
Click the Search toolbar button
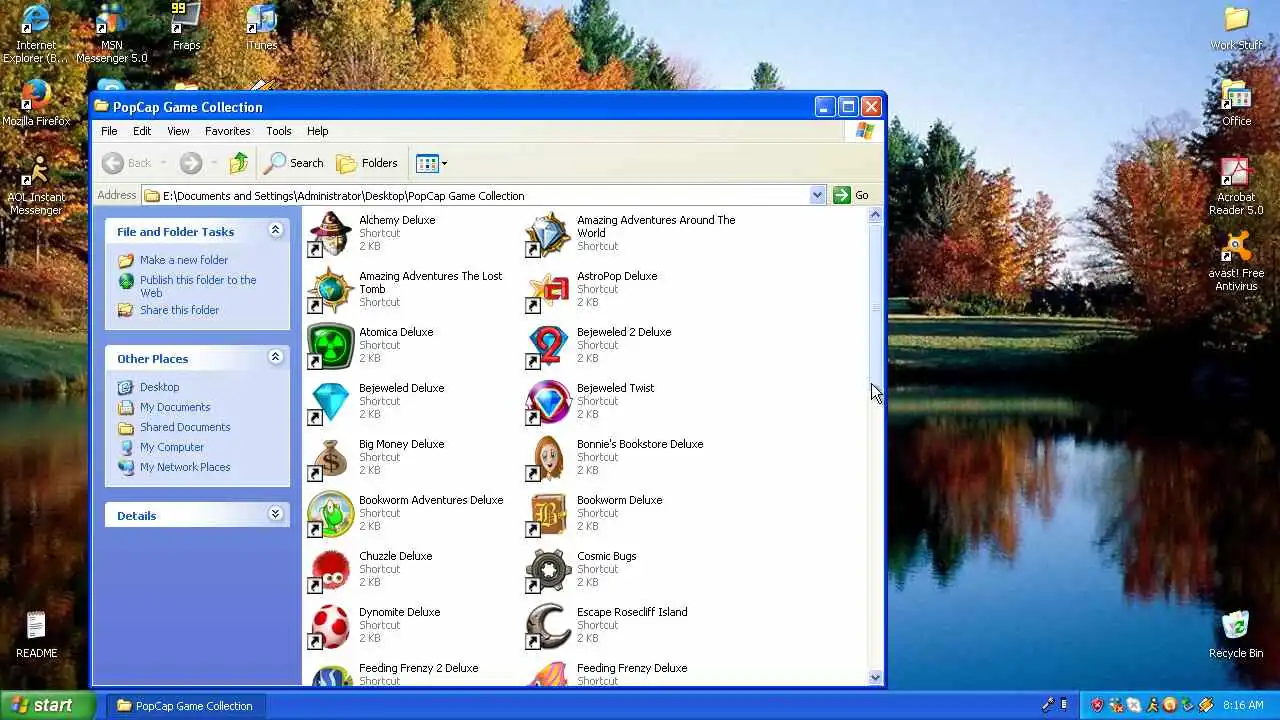tap(294, 163)
